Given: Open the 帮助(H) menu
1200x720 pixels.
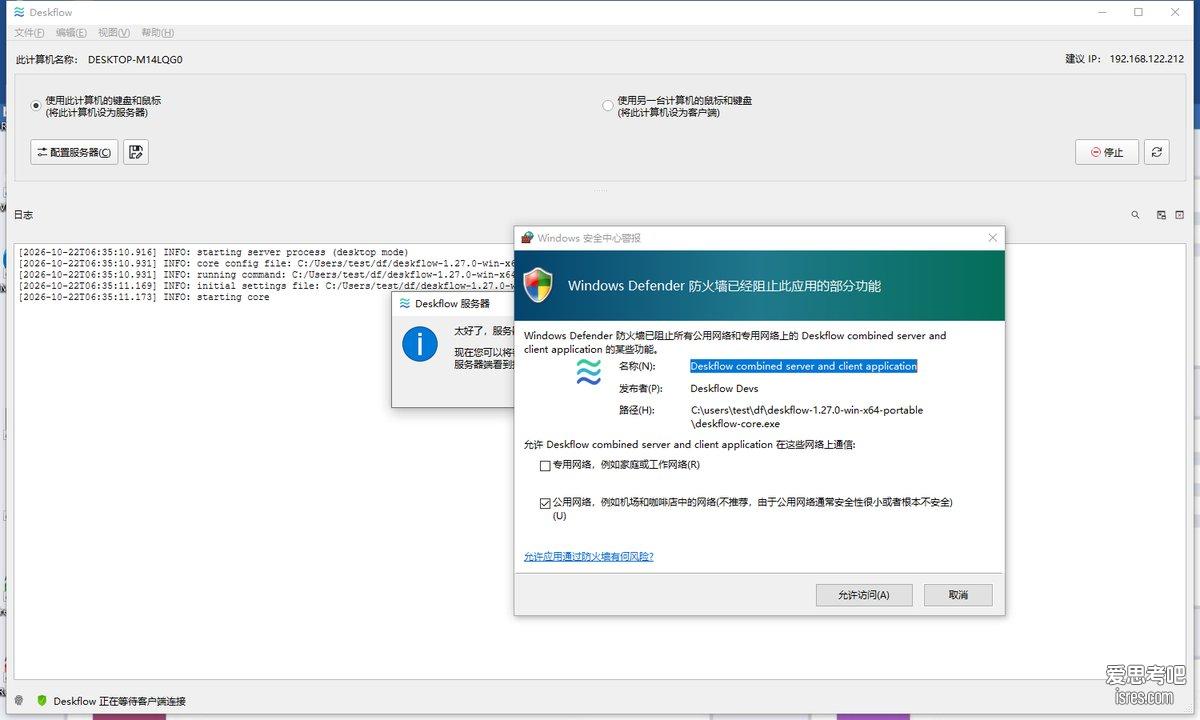Looking at the screenshot, I should (x=157, y=33).
